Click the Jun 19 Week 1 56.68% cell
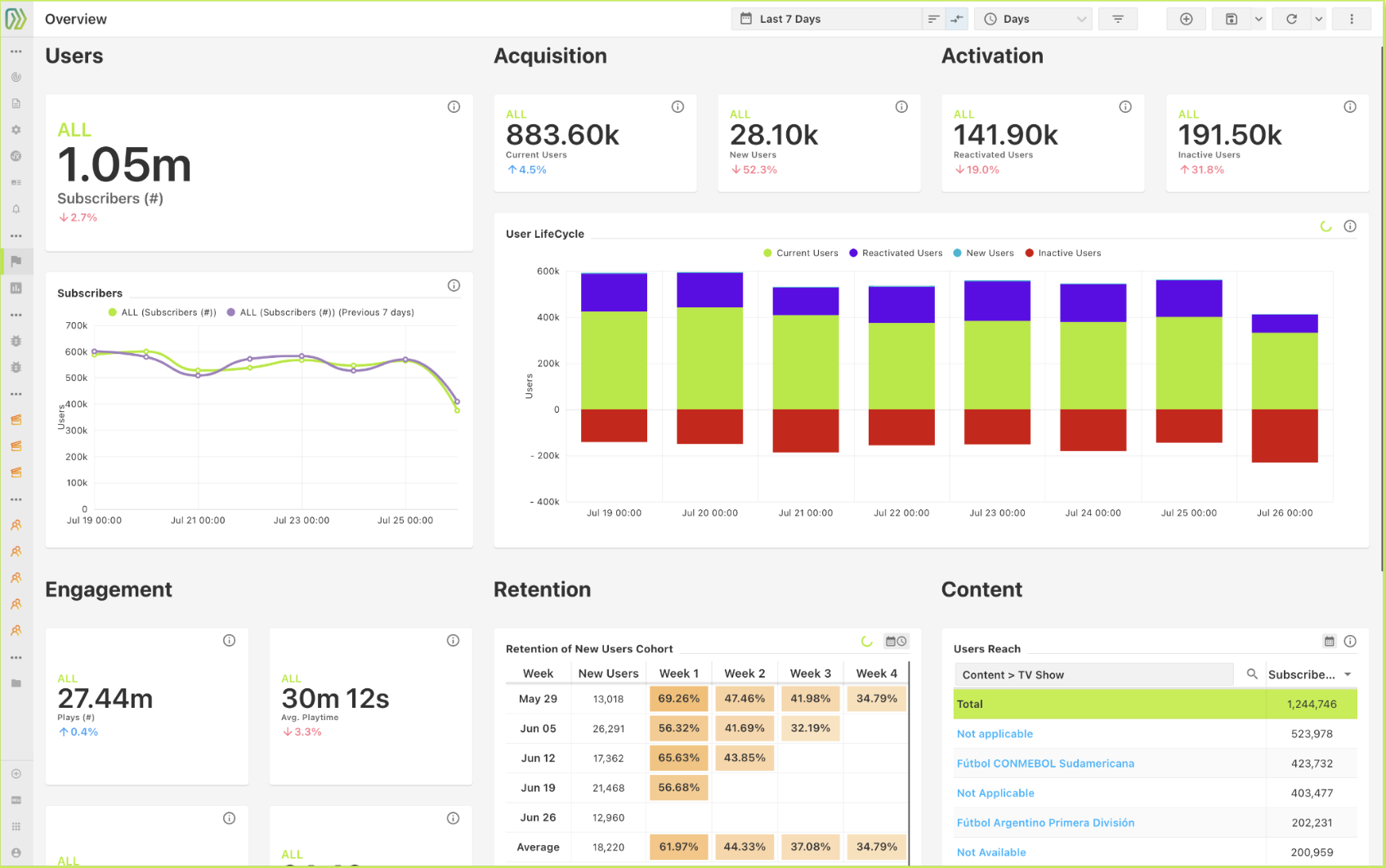The width and height of the screenshot is (1386, 868). pyautogui.click(x=678, y=788)
